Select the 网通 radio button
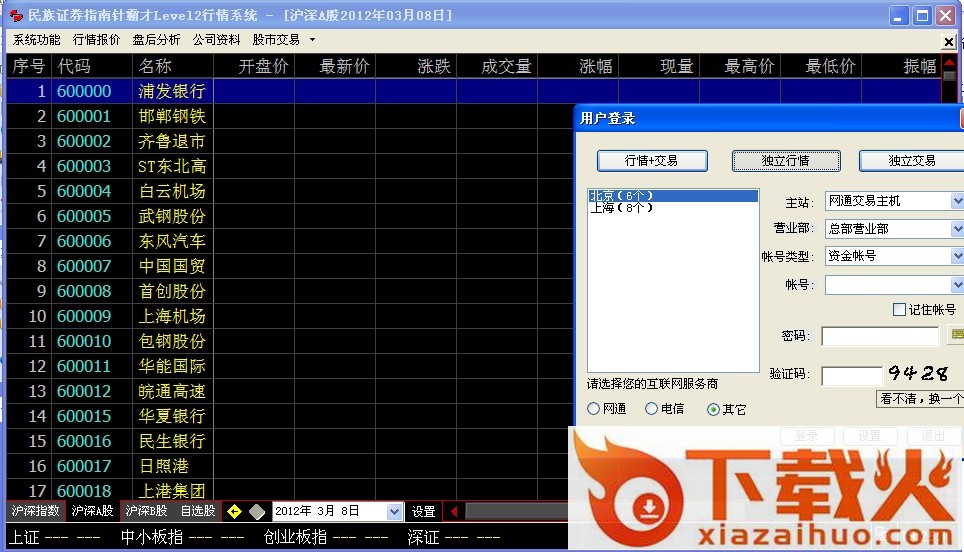 pos(594,409)
